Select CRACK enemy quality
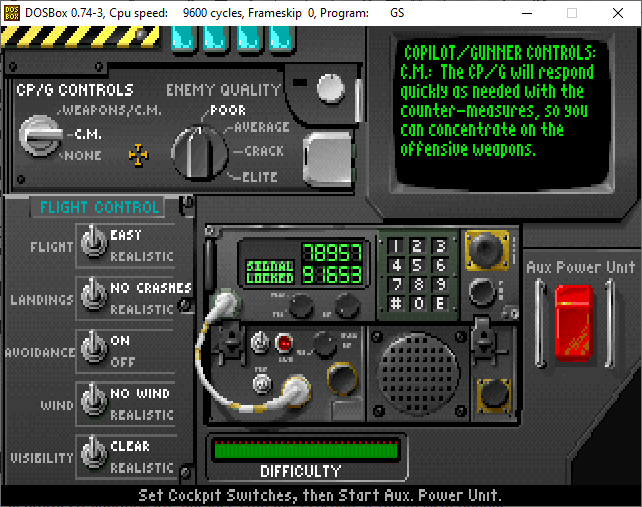 [264, 151]
